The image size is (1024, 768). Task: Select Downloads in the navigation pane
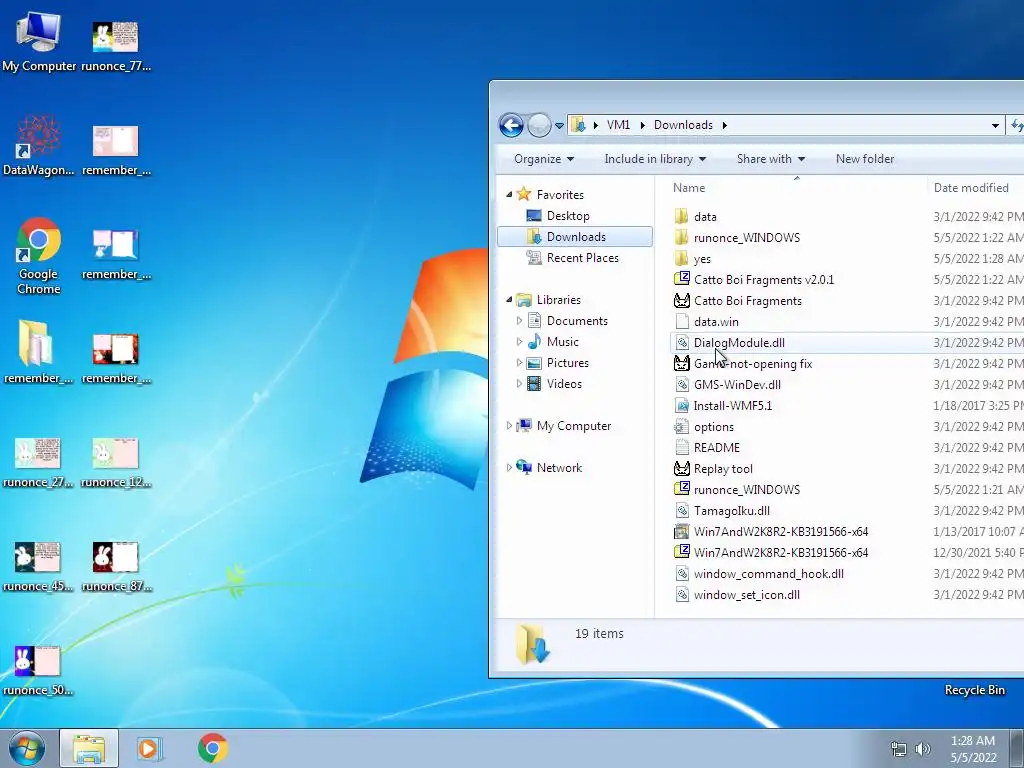(575, 236)
